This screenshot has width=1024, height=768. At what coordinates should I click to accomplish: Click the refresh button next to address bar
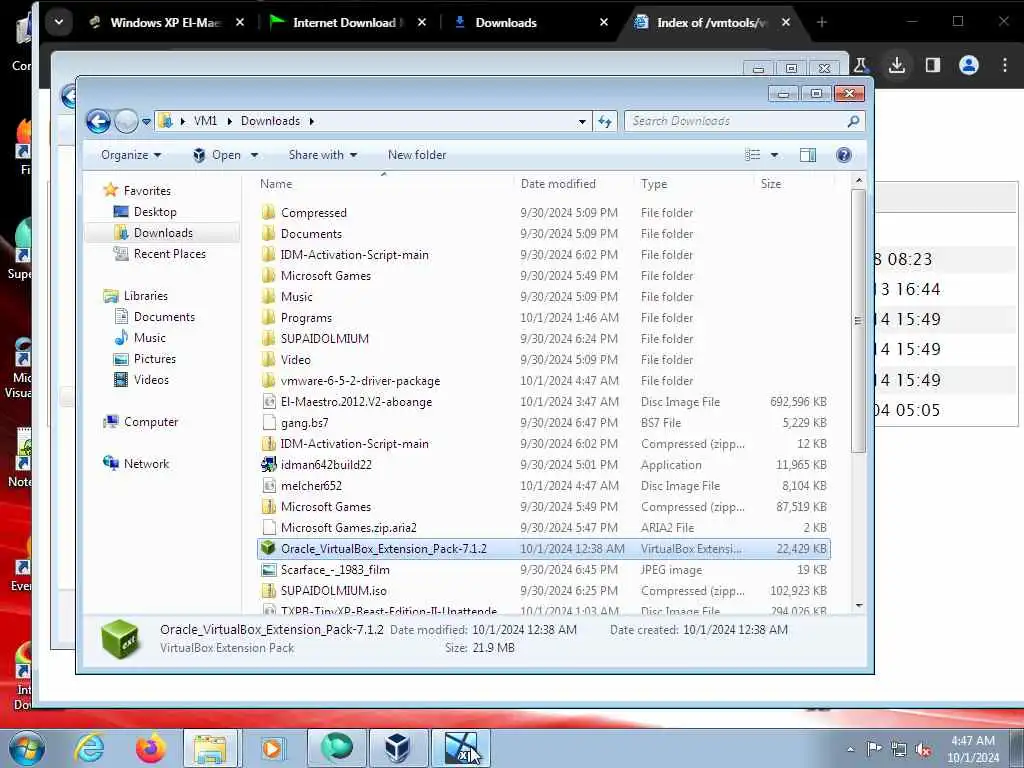[605, 121]
